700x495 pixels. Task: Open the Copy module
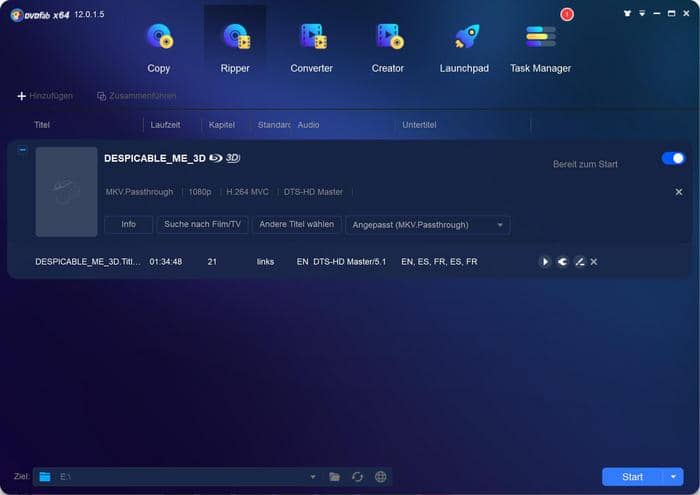158,48
